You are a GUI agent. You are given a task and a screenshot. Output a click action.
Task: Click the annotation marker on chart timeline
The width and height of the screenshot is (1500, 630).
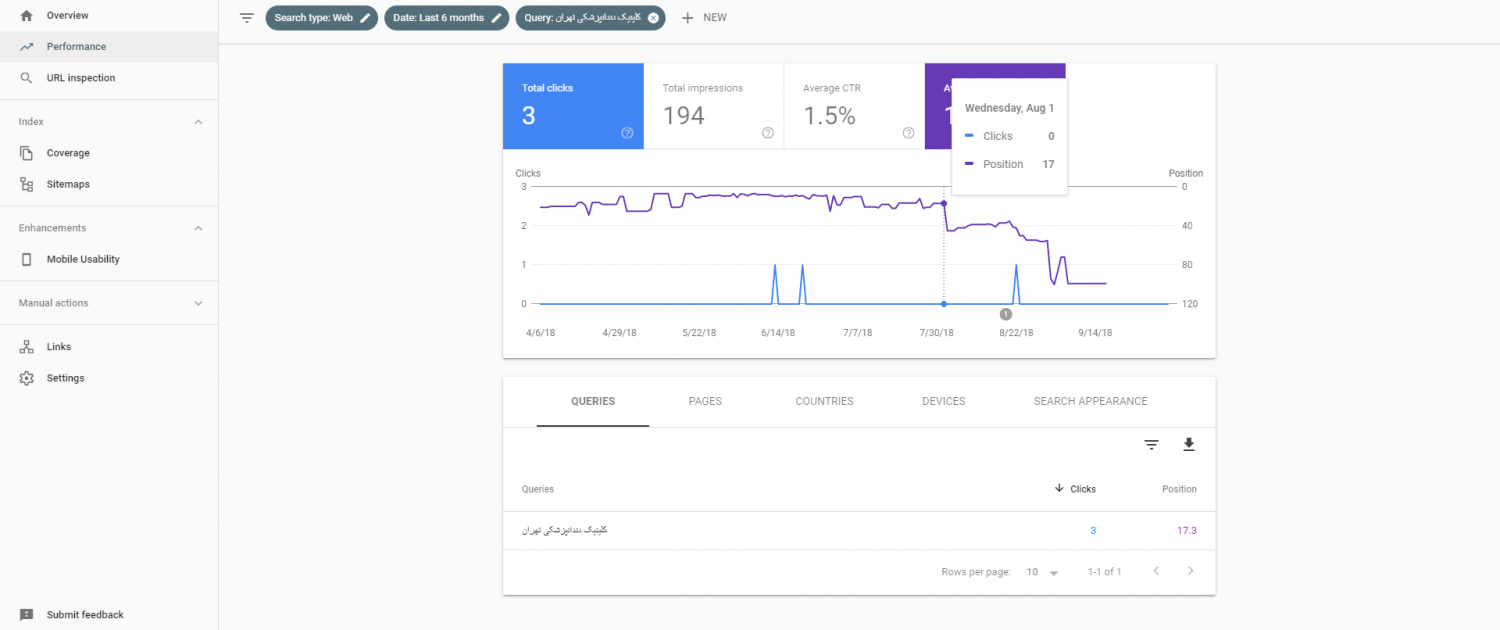[x=1006, y=314]
